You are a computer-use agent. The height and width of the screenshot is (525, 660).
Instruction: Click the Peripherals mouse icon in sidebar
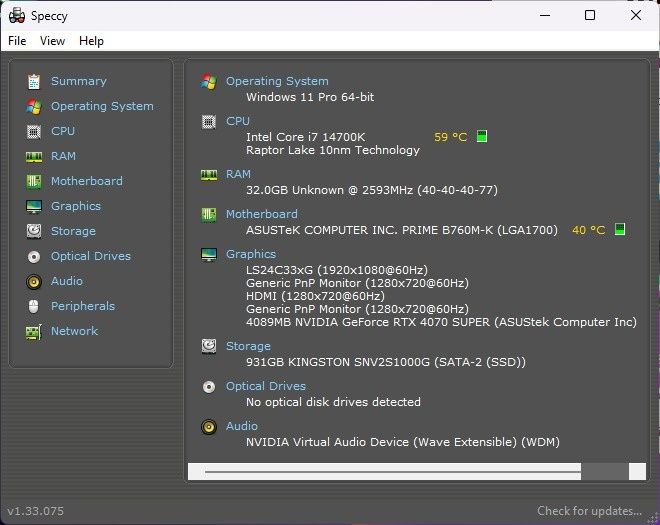click(34, 306)
